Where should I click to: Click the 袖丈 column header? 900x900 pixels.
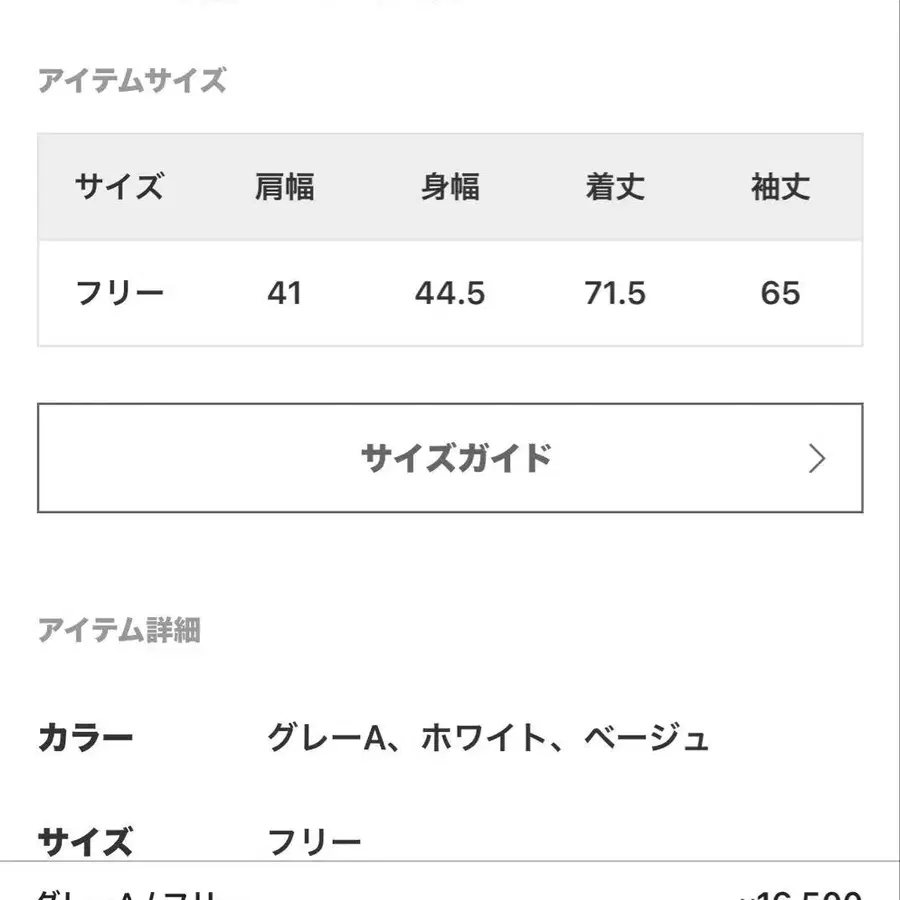[782, 187]
